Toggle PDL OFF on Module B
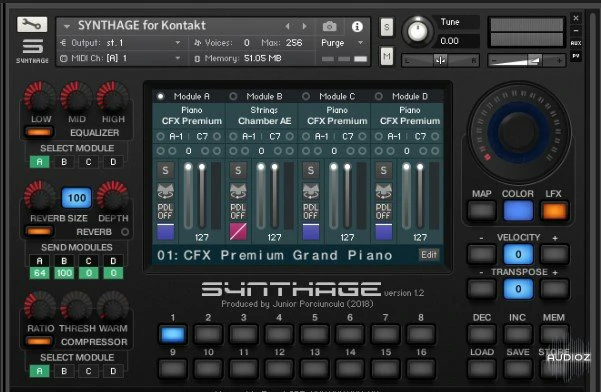Viewport: 601px width, 392px height. [x=238, y=211]
